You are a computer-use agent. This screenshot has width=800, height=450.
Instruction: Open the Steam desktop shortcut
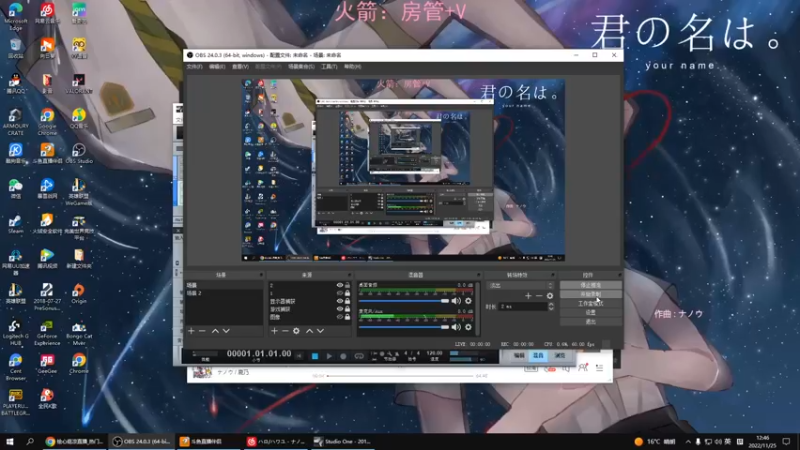[x=15, y=223]
